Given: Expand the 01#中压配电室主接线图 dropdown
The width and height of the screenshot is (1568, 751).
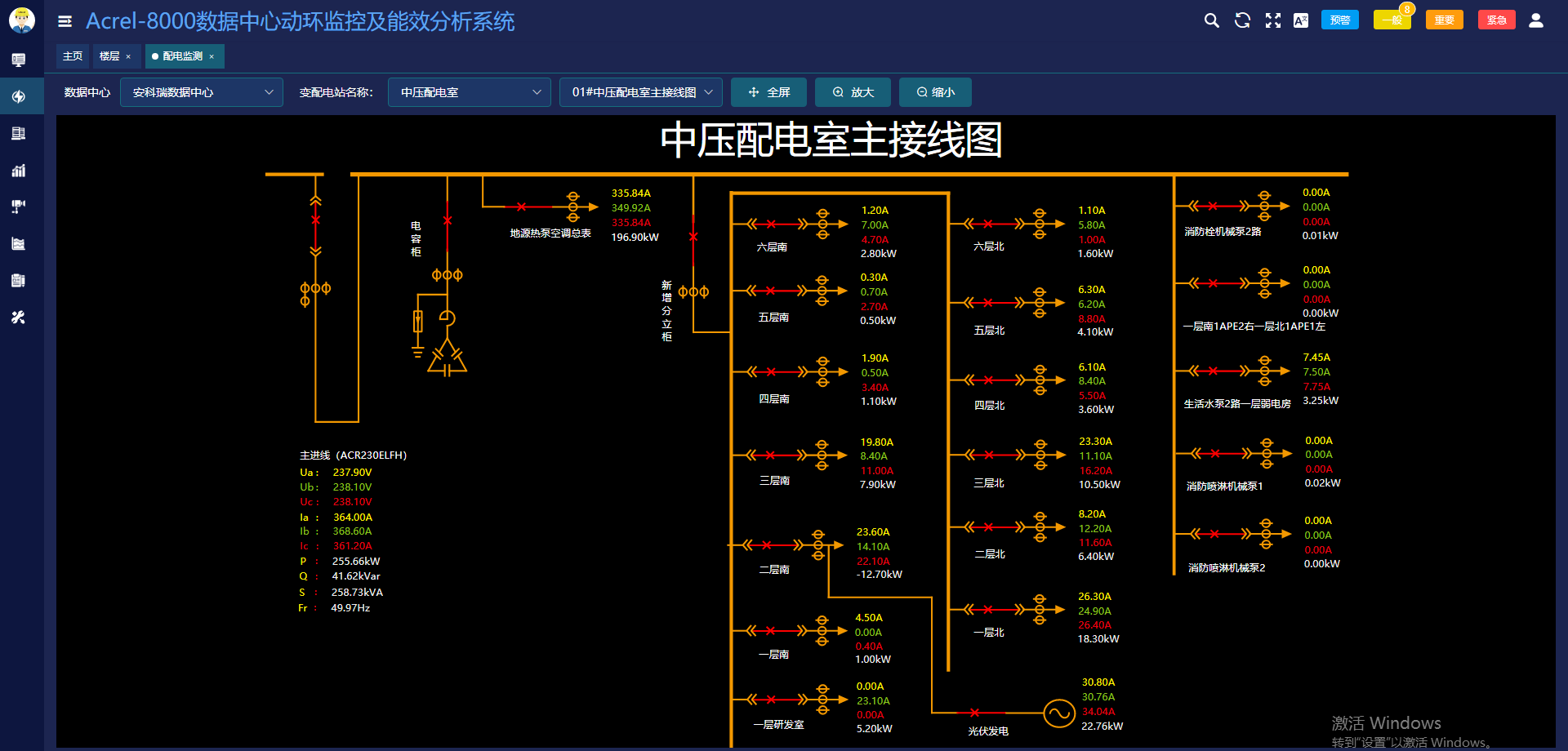Looking at the screenshot, I should 641,92.
